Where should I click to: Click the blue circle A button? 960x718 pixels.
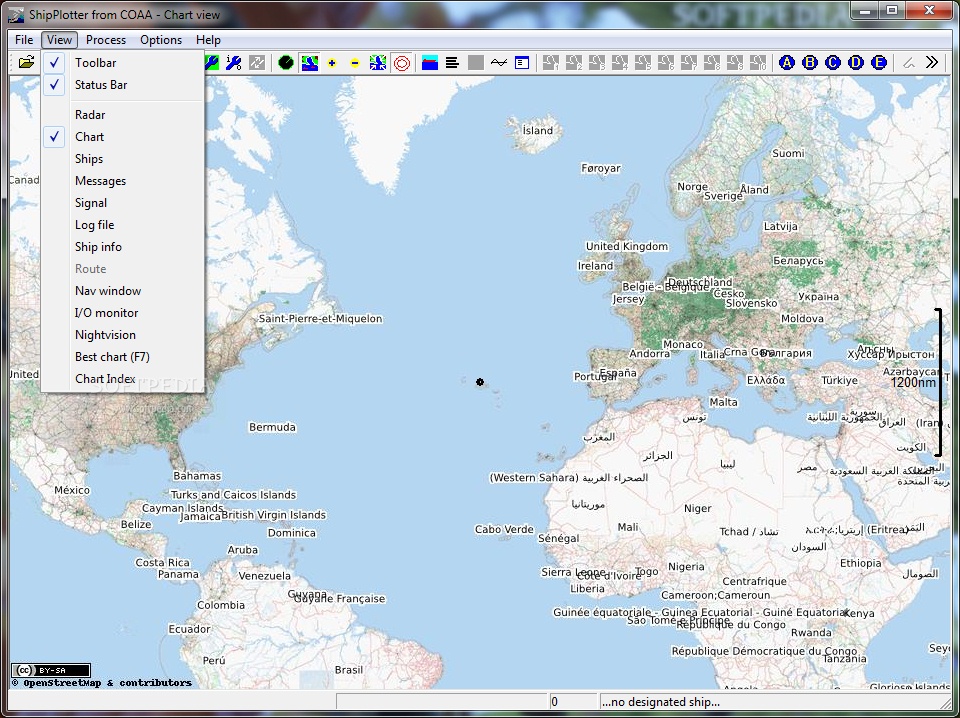click(x=787, y=62)
